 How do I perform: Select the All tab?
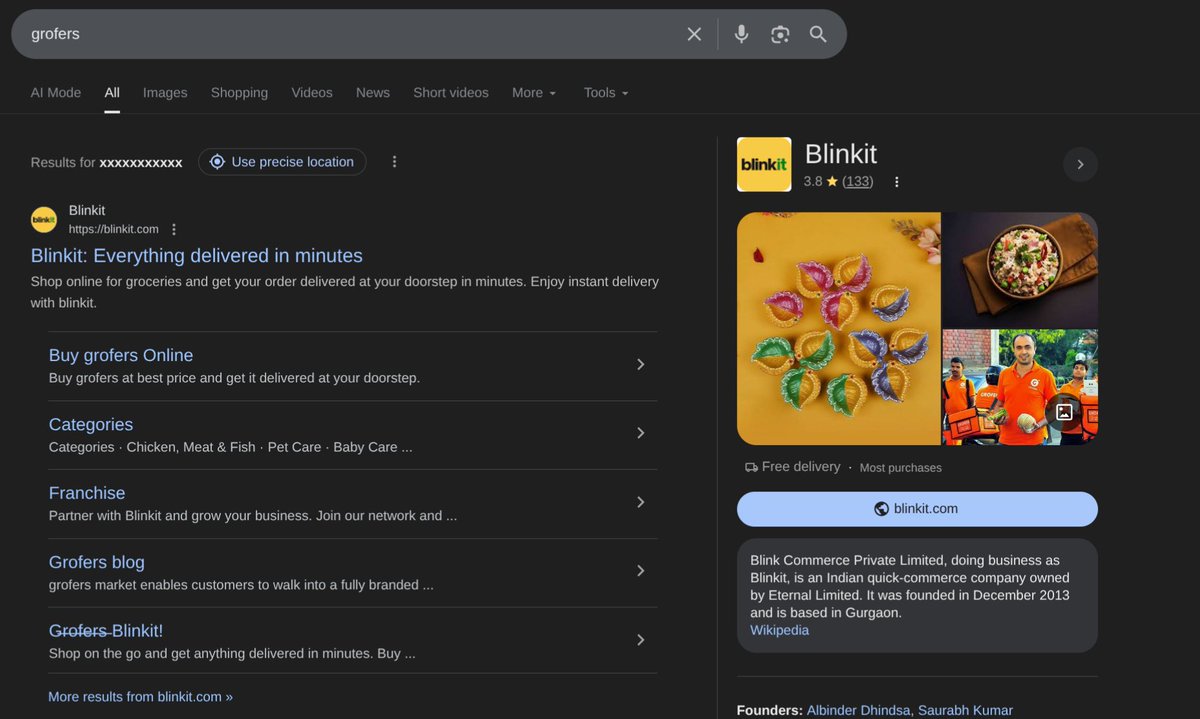coord(112,93)
